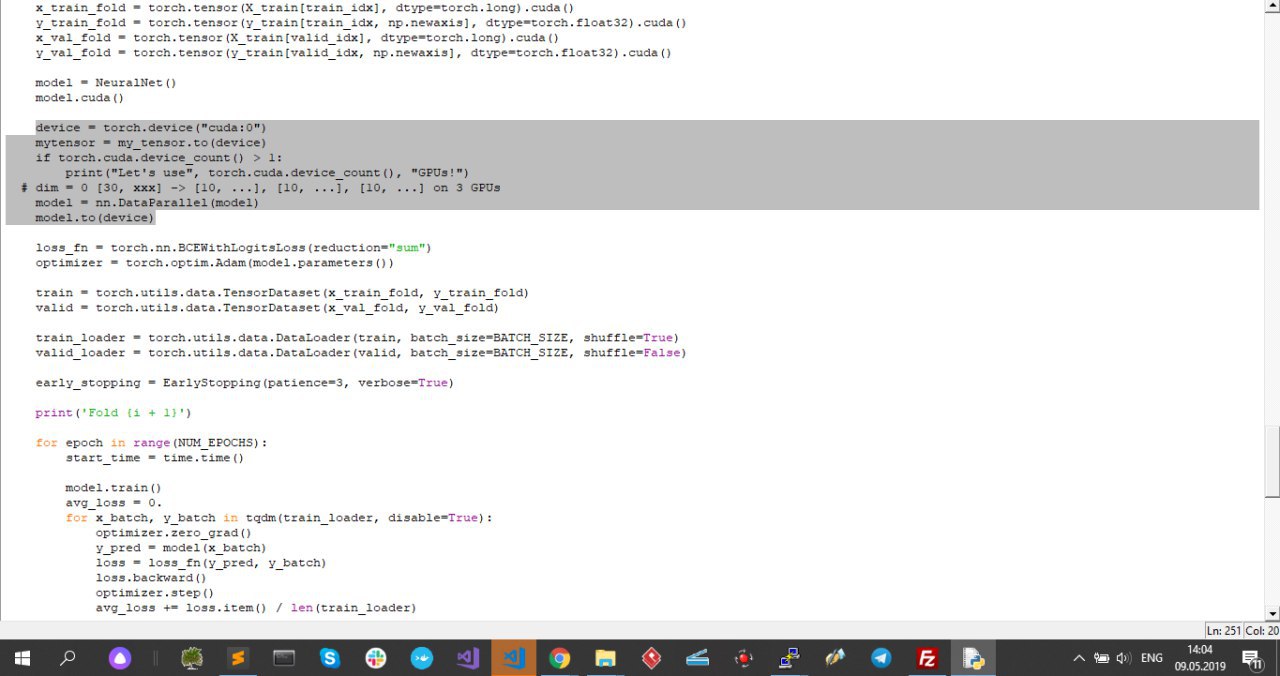
Task: Click the 'valid = torch.utils.data.TensorDataset' line
Action: click(267, 308)
